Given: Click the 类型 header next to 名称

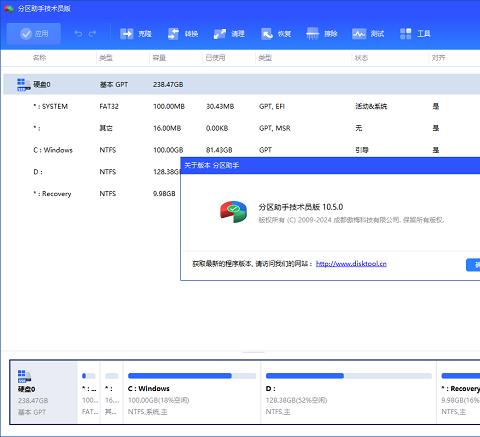Looking at the screenshot, I should (106, 58).
